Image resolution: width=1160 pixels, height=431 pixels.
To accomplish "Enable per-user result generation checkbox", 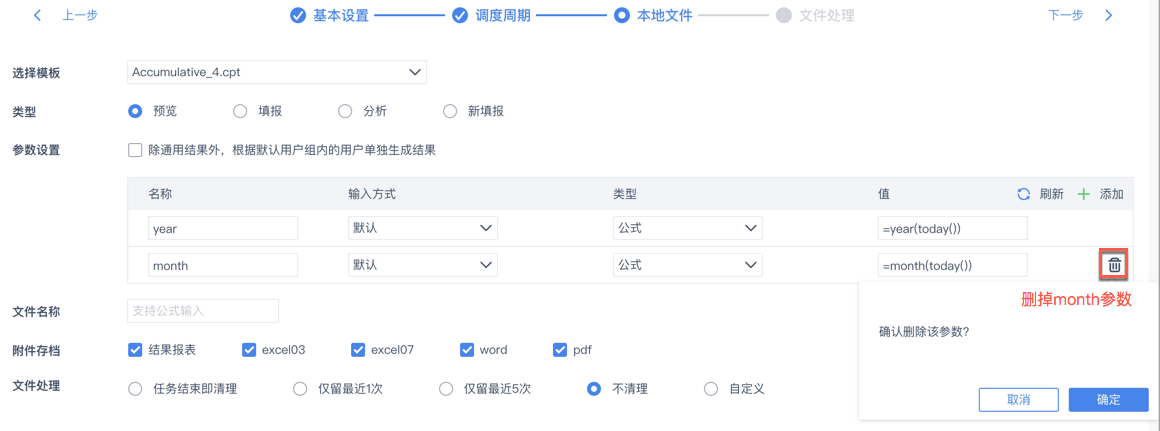I will (x=135, y=150).
